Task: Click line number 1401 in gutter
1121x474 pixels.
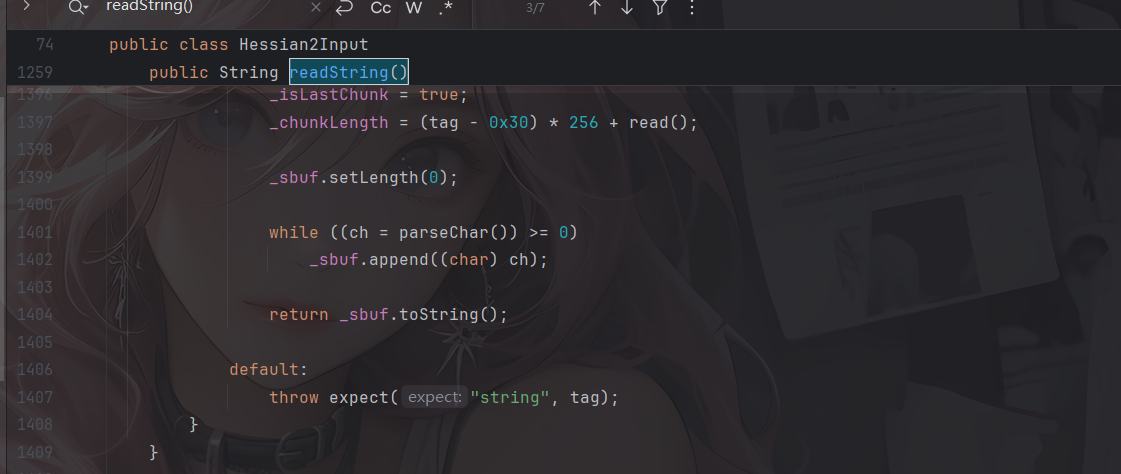Action: tap(34, 232)
